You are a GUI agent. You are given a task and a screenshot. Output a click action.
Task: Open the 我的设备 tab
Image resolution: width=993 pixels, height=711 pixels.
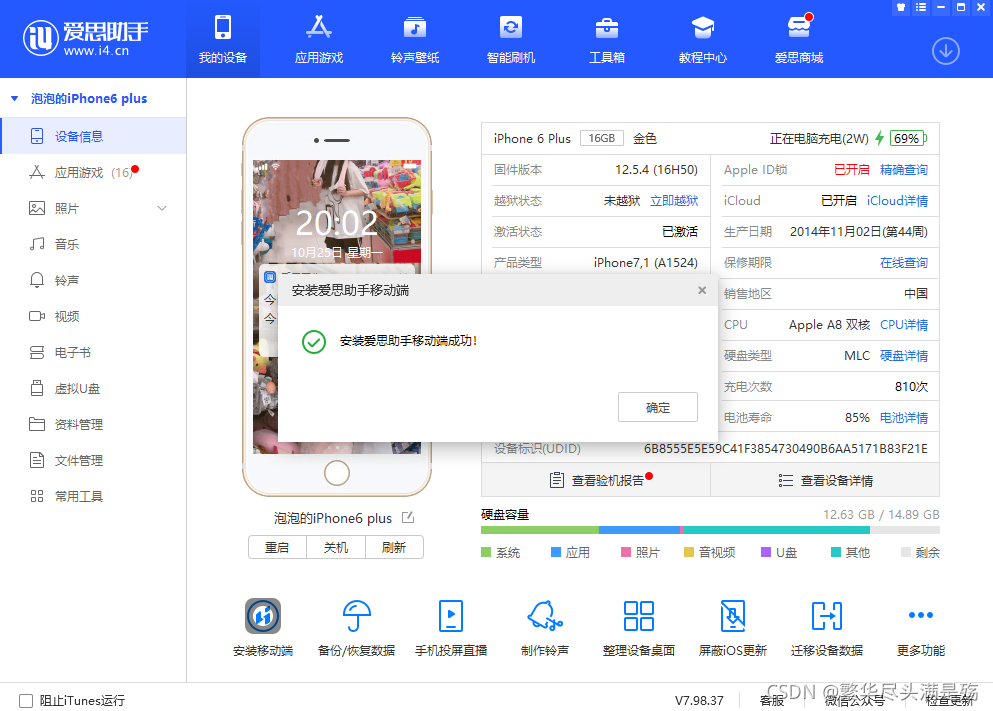pos(222,39)
